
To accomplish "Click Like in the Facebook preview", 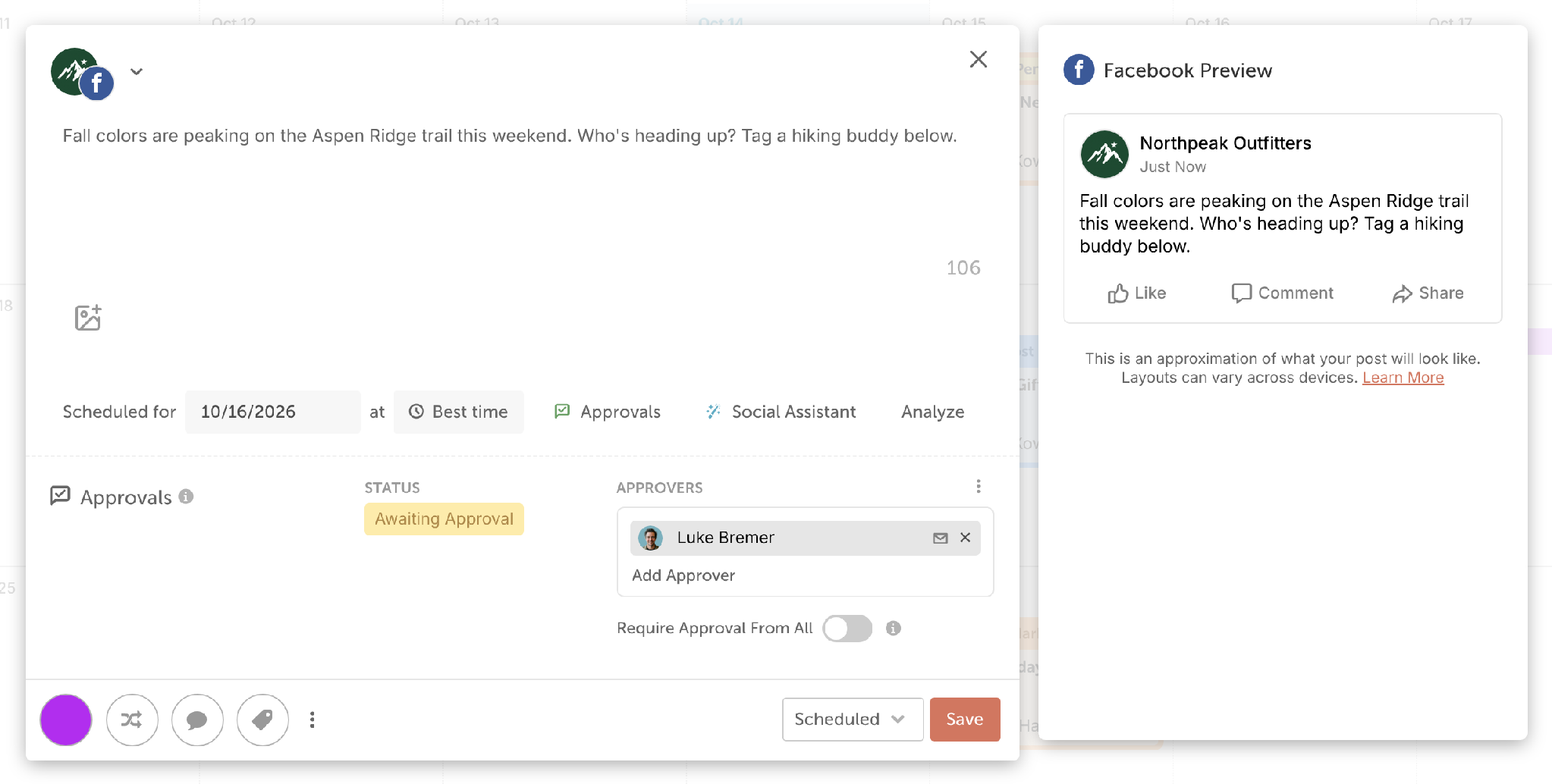I will (x=1136, y=293).
